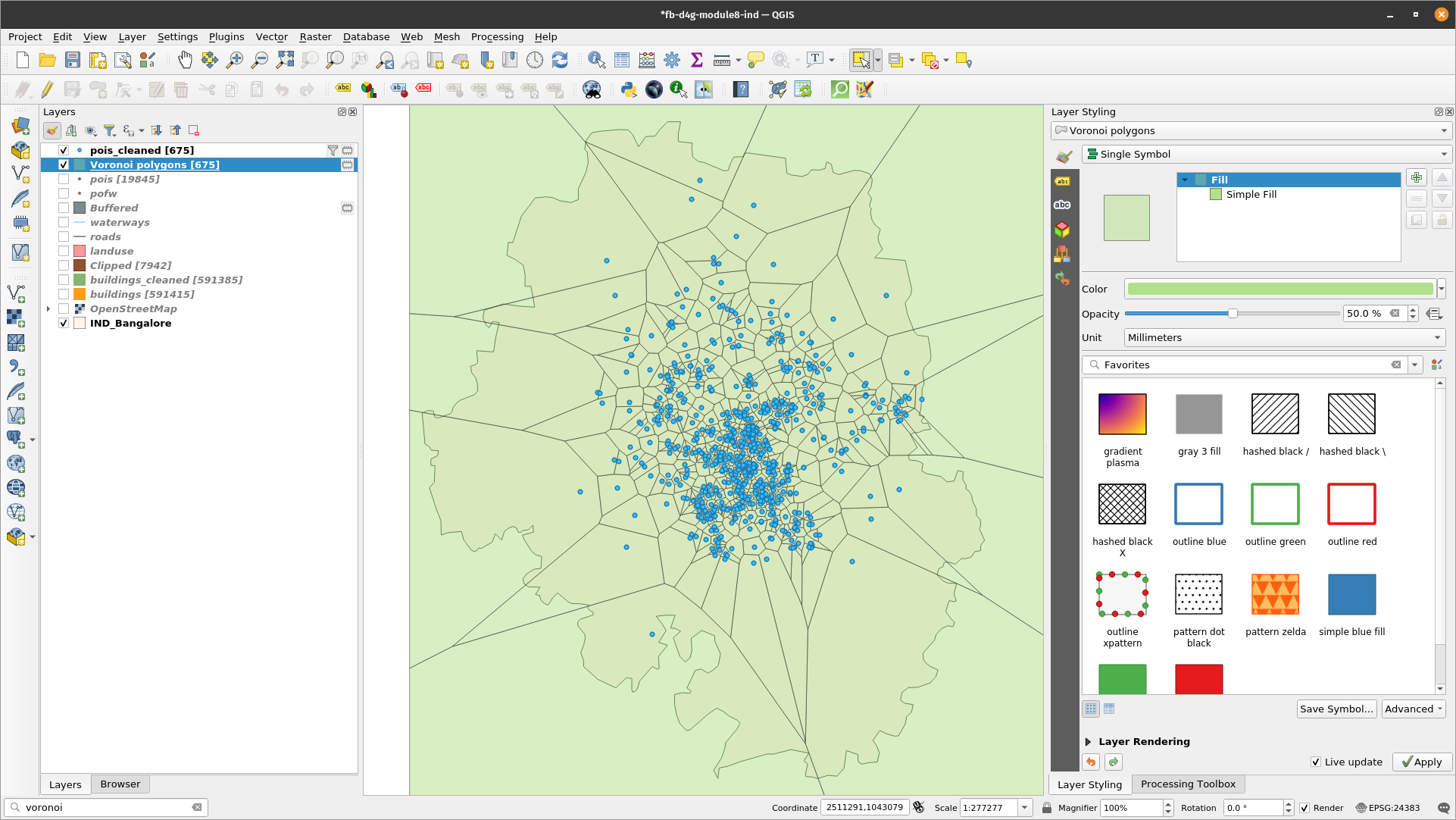Select the buildings_cleaned [591385] layer
1456x820 pixels.
pyautogui.click(x=166, y=280)
